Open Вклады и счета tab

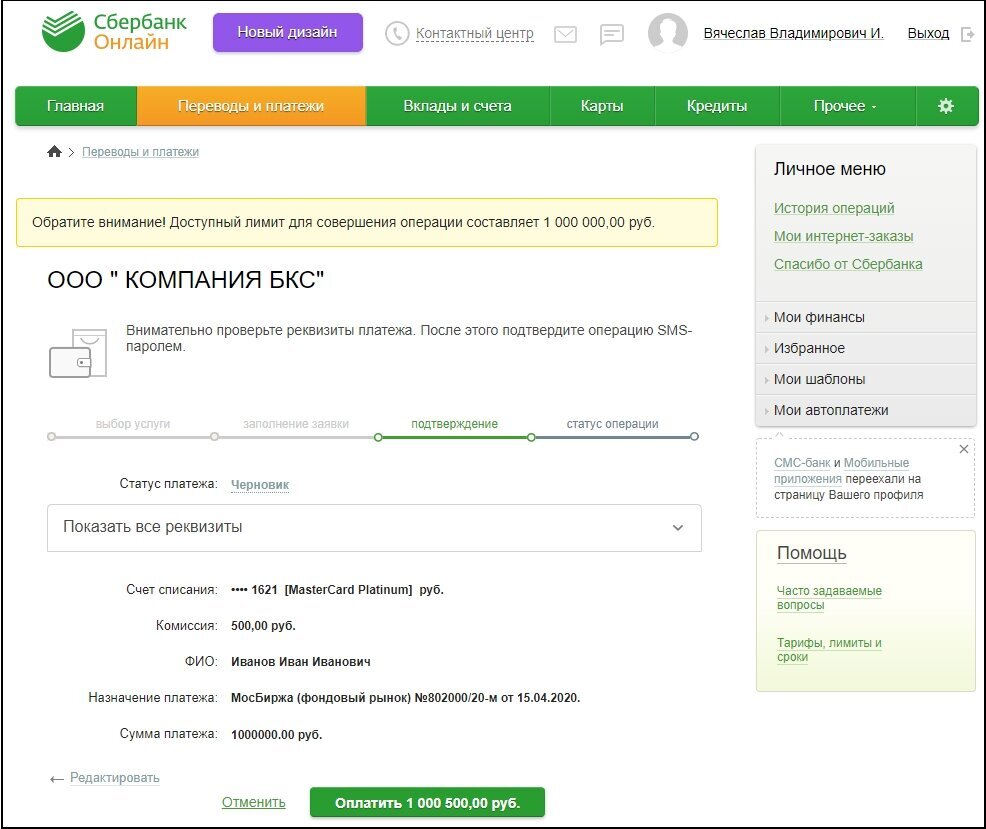point(457,106)
